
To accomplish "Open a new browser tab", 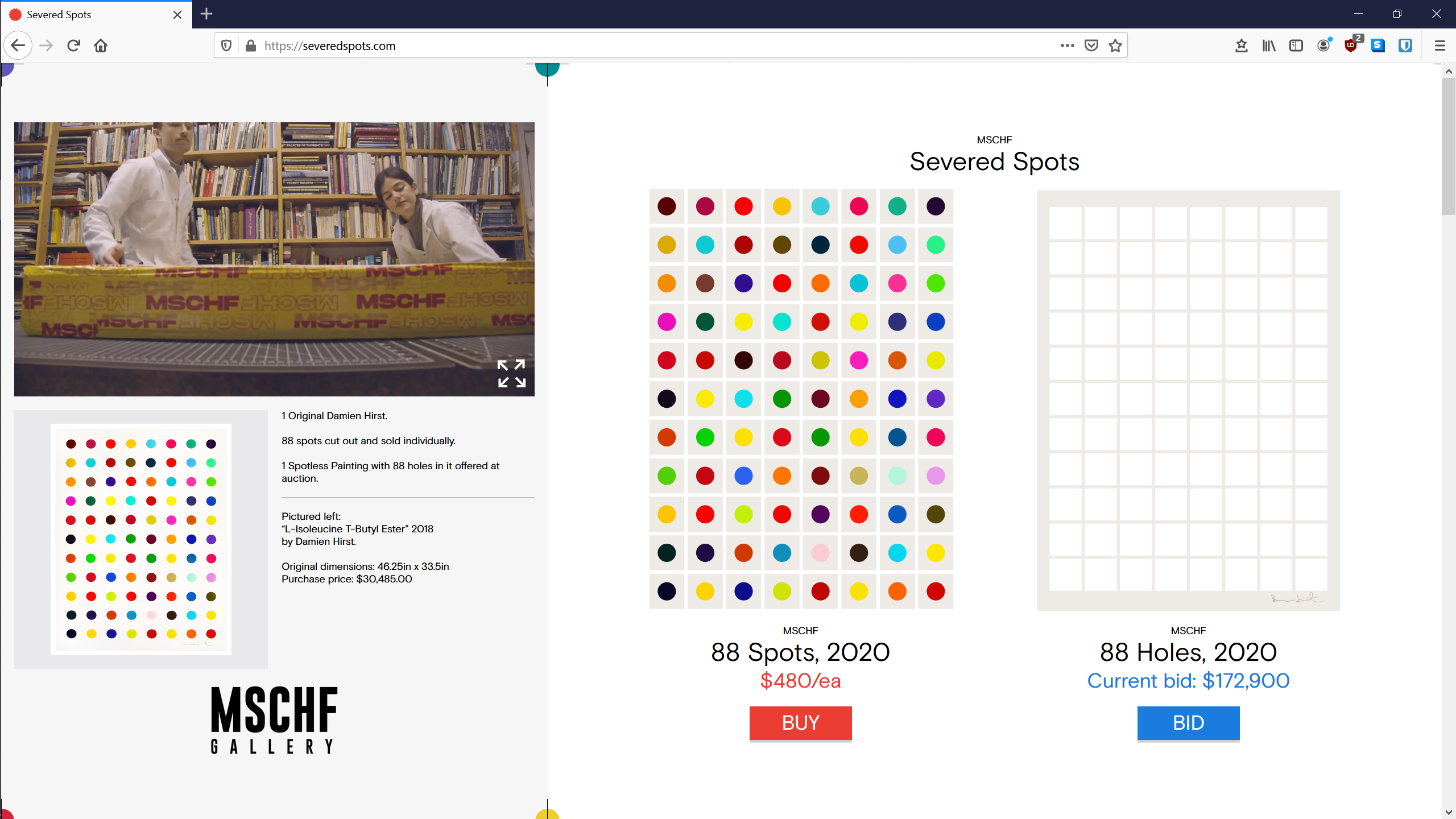I will click(x=206, y=14).
